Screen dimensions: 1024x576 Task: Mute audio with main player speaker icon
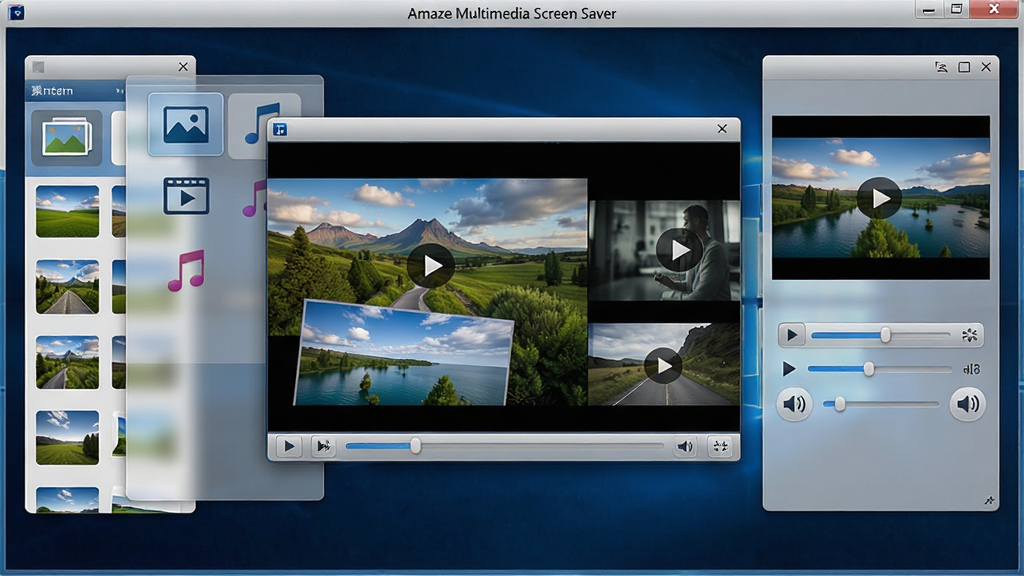(x=685, y=447)
